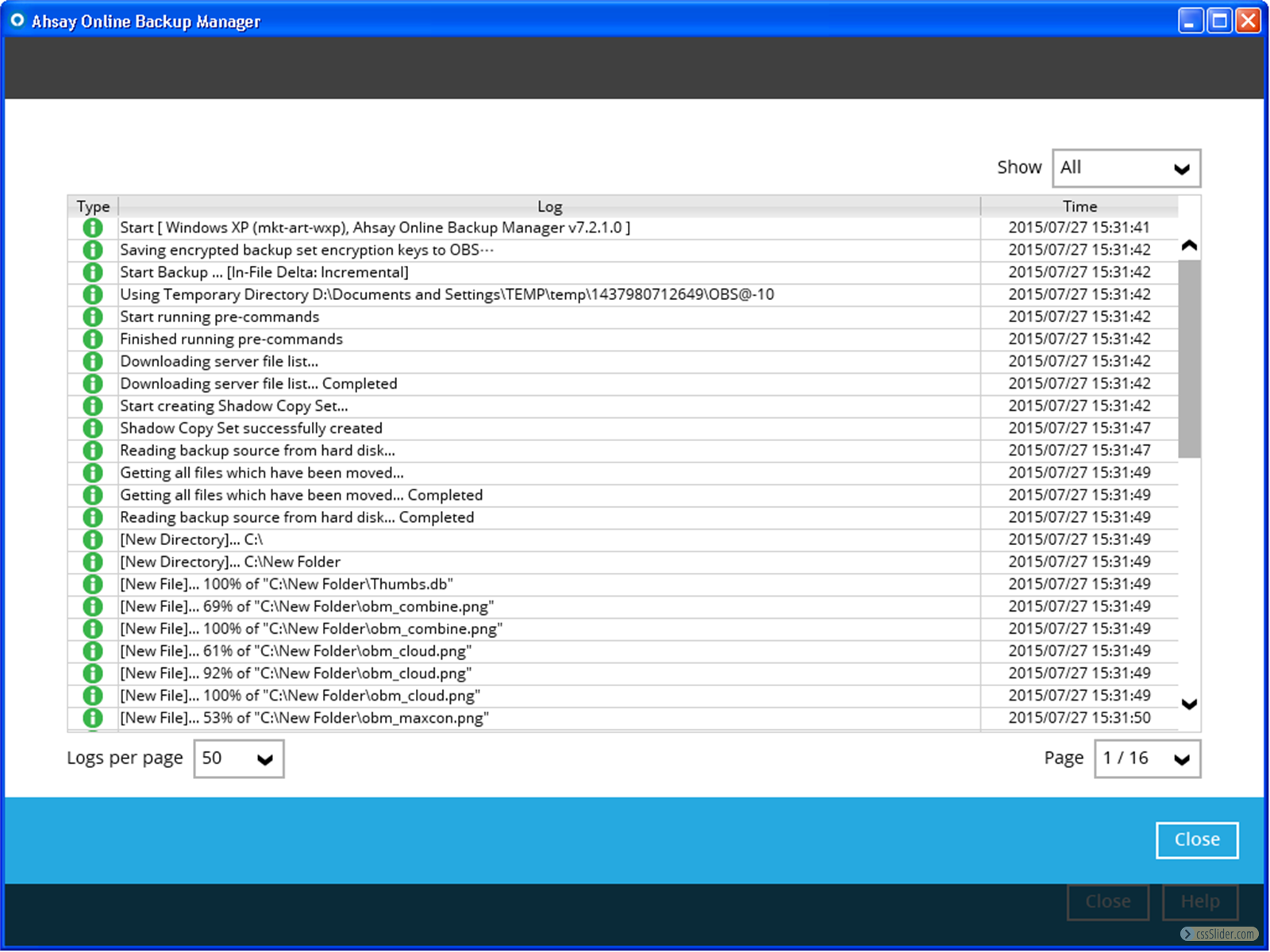Click Ahsay logo icon in title bar
This screenshot has width=1270, height=952.
point(17,20)
